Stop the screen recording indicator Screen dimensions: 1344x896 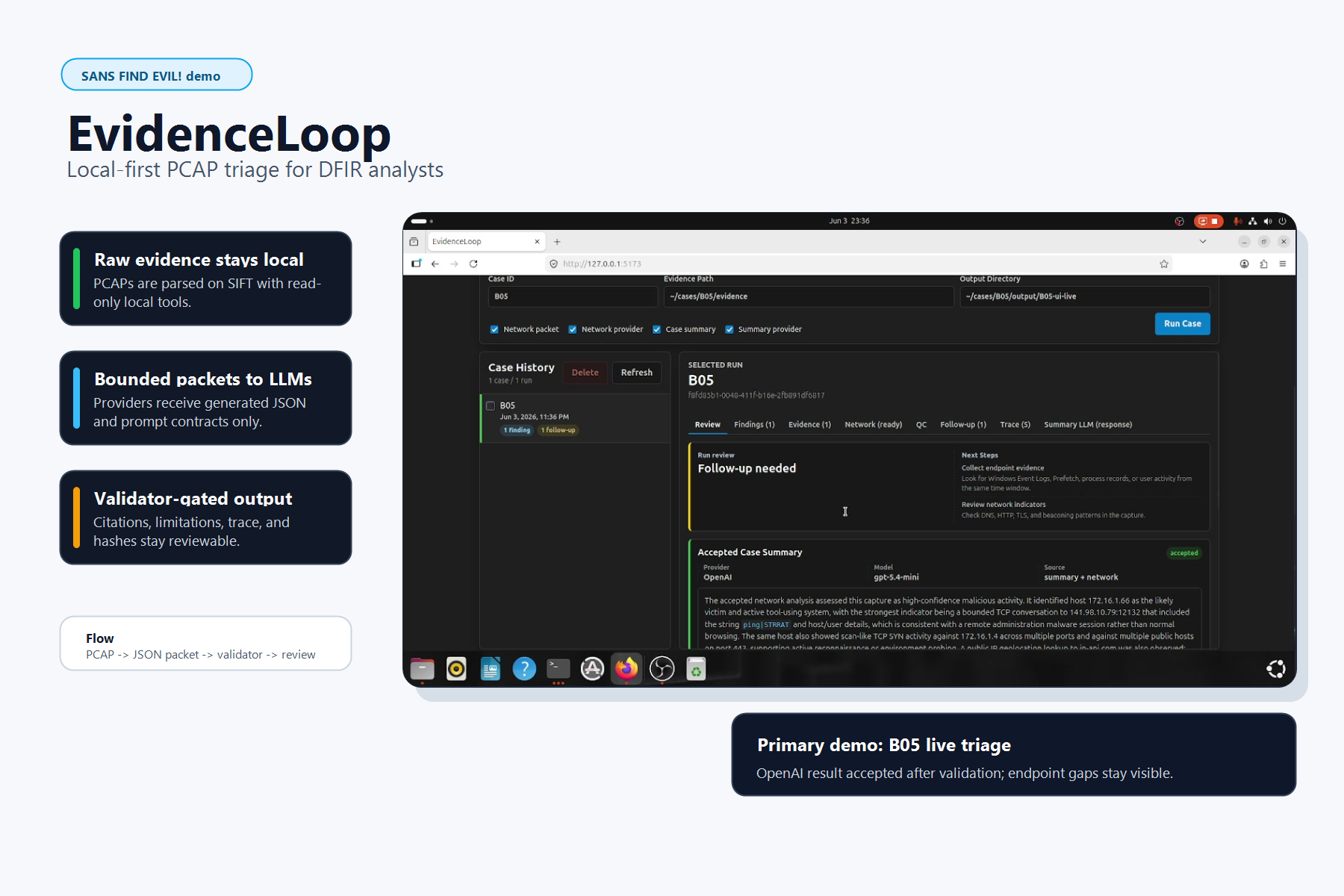pos(1209,221)
